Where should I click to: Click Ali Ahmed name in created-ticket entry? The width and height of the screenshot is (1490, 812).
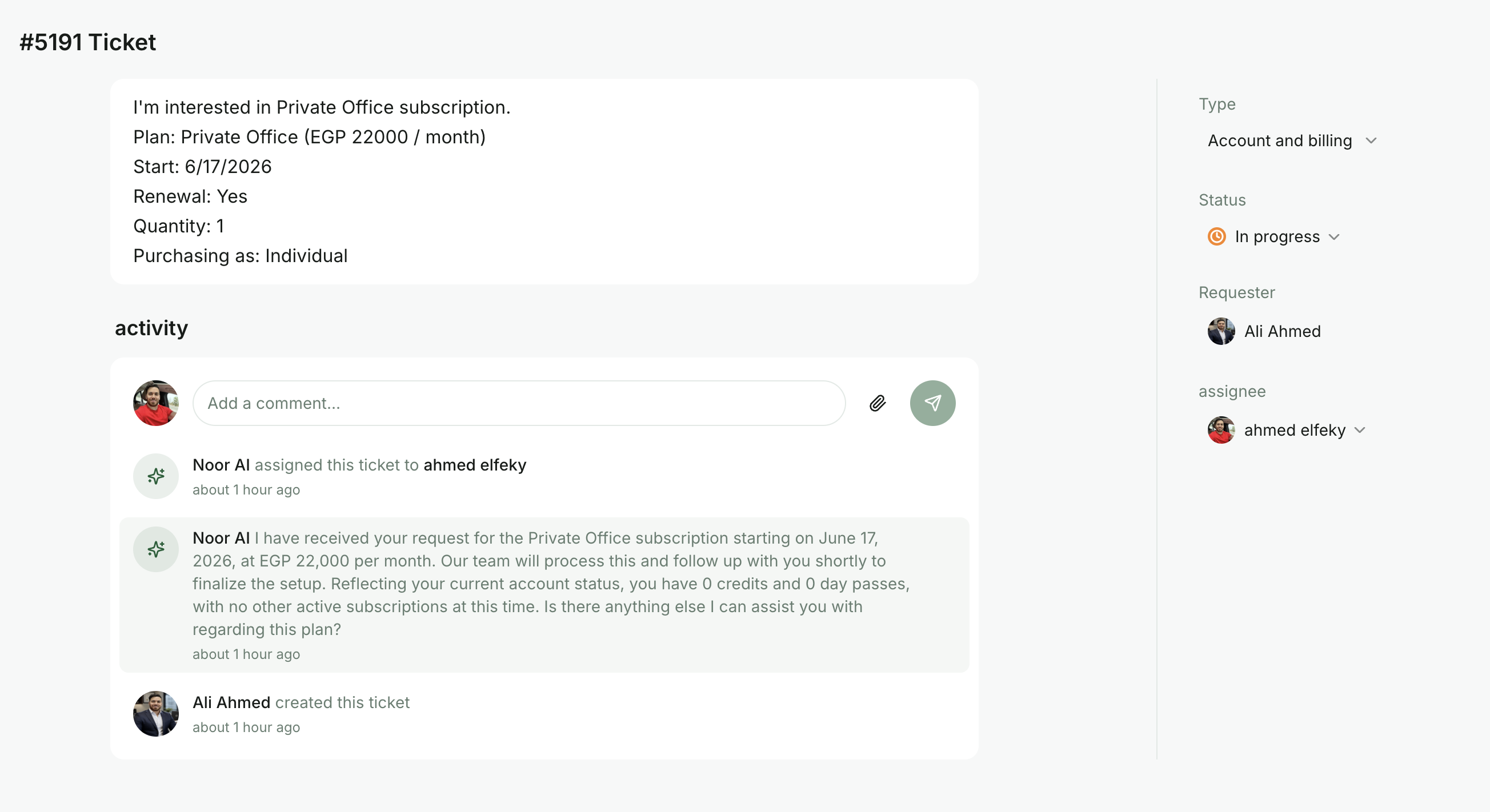(x=231, y=703)
